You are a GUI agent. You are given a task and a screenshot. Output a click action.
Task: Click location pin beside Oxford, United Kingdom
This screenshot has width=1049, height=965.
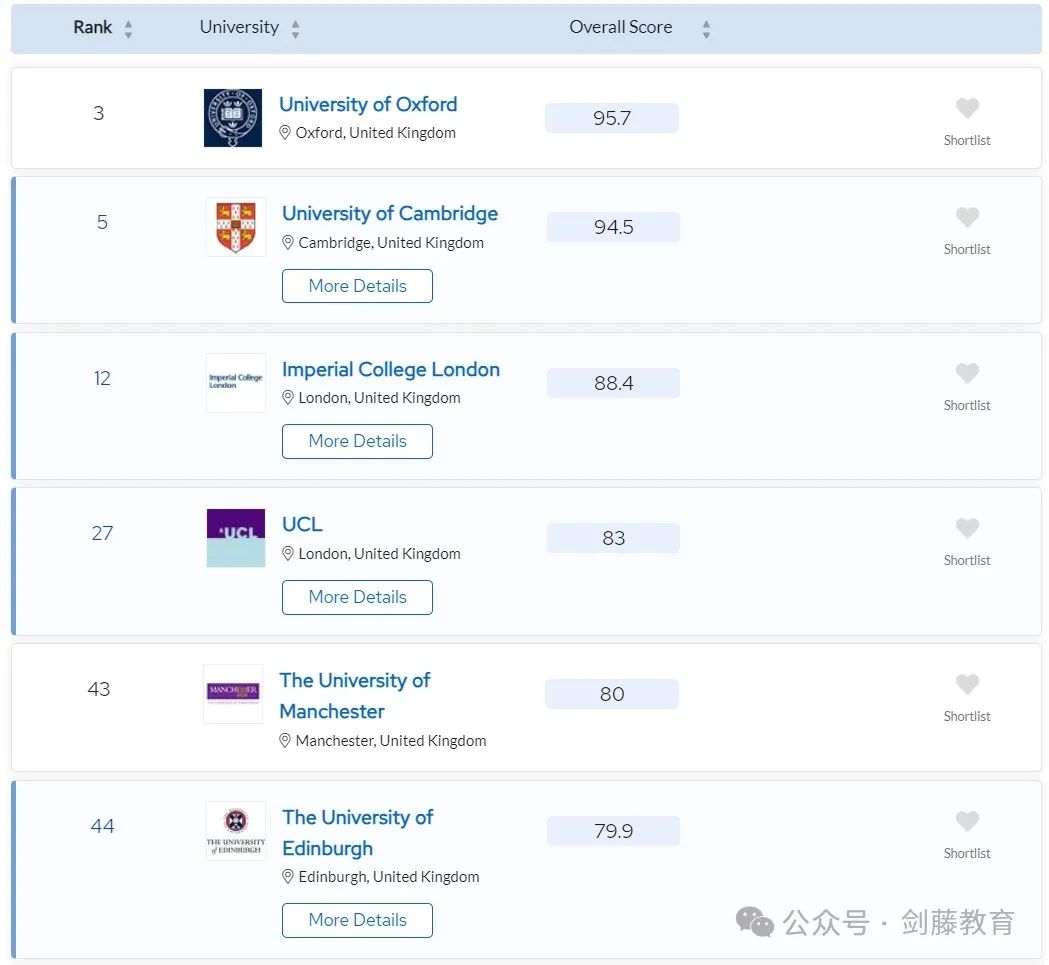click(285, 133)
